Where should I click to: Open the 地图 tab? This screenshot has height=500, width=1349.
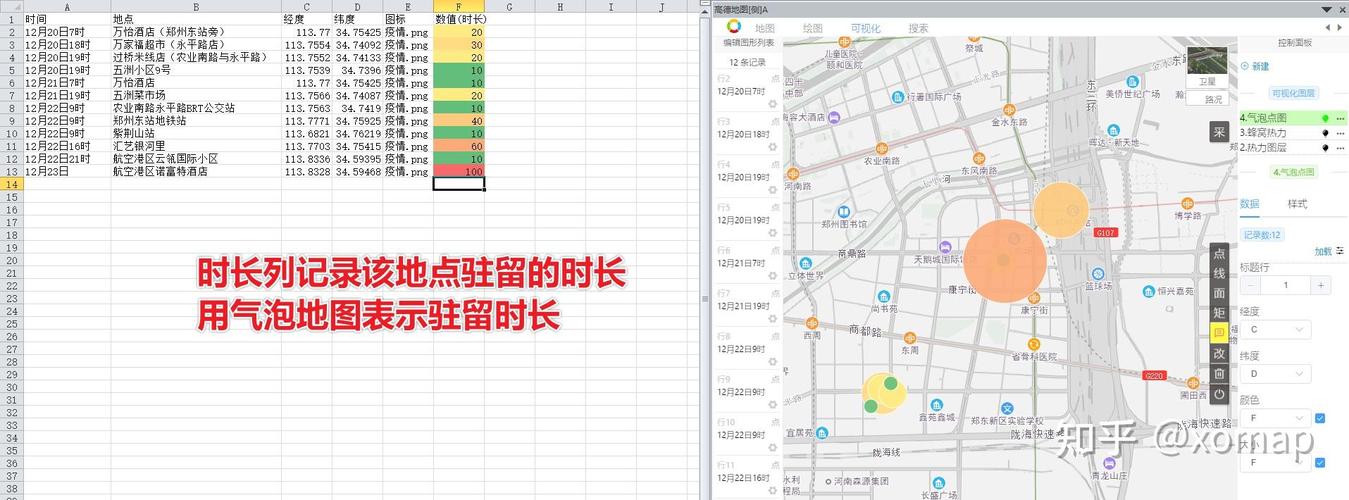coord(765,28)
